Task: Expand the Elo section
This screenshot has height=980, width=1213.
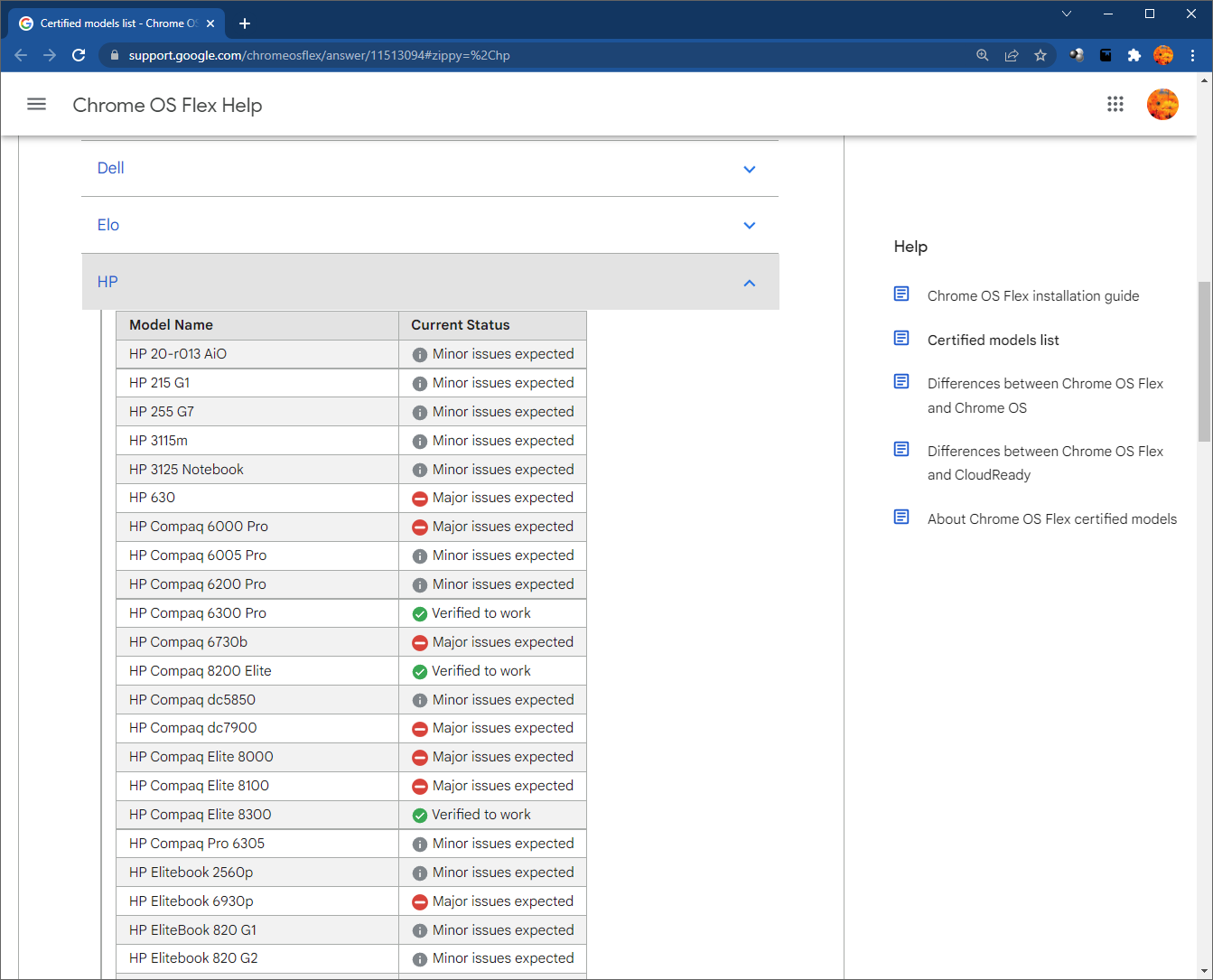Action: (430, 225)
